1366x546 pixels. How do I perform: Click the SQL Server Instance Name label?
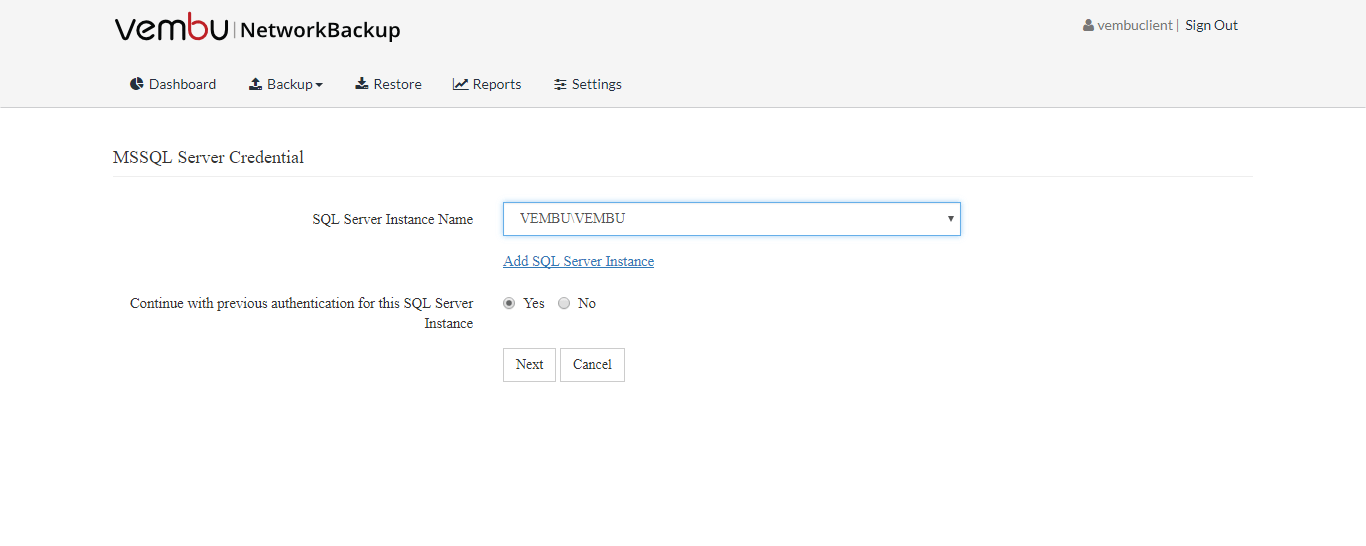[x=393, y=219]
